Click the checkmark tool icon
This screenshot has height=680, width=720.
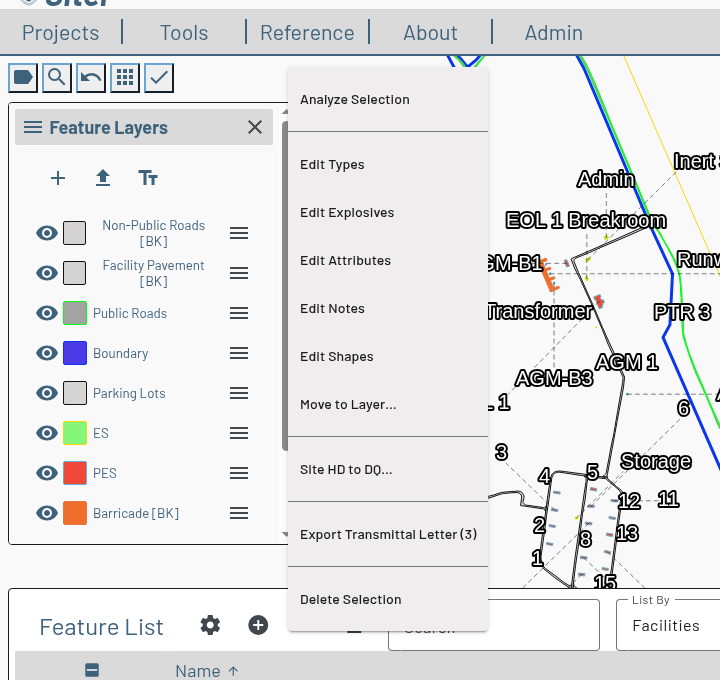pos(159,78)
